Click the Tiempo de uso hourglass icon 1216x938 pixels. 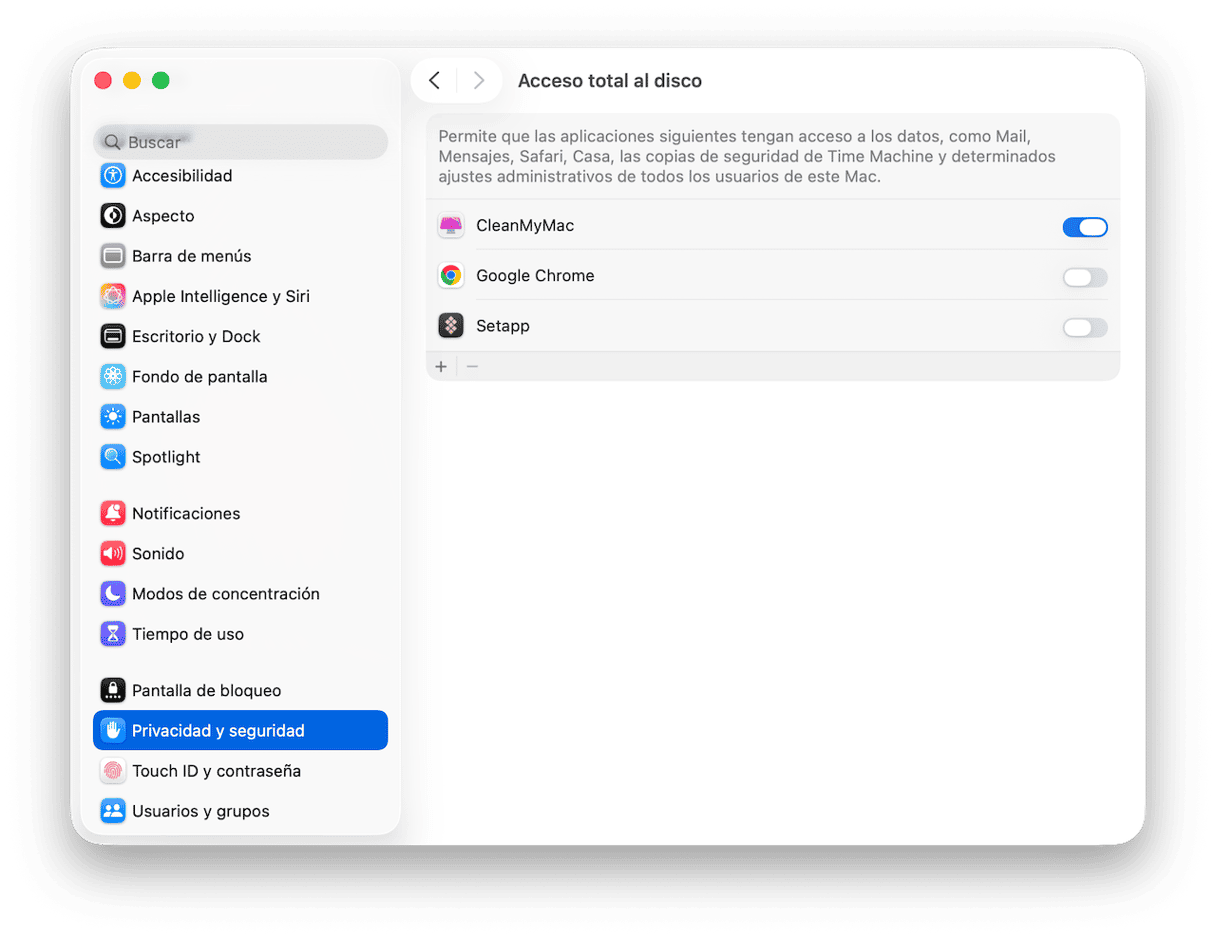[x=113, y=634]
